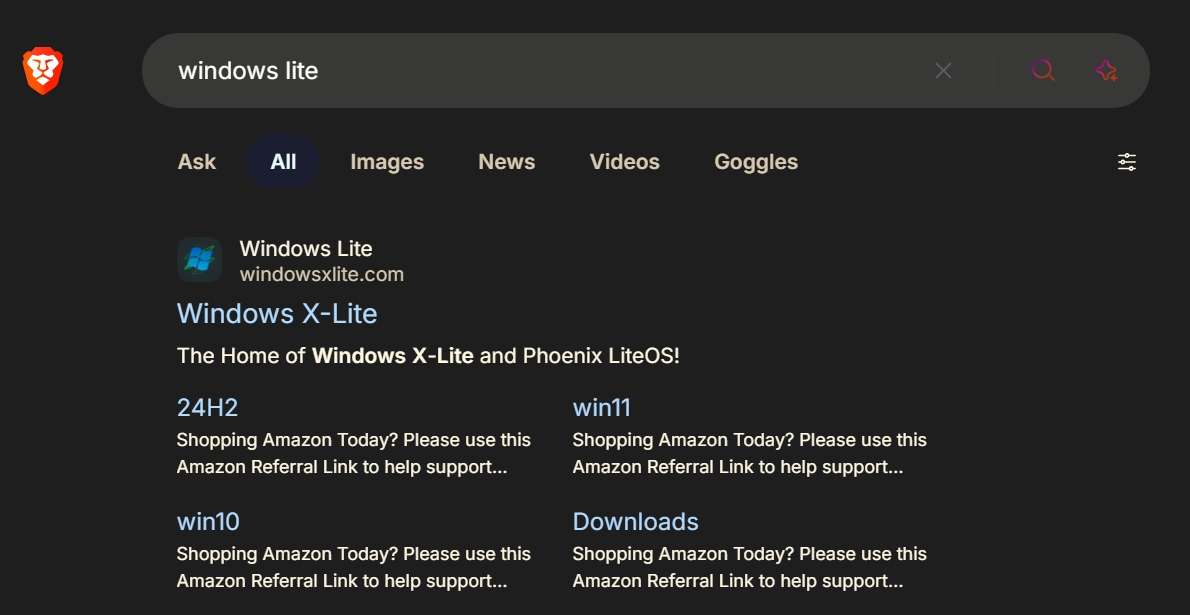Go to the Downloads sitelink

pyautogui.click(x=635, y=522)
